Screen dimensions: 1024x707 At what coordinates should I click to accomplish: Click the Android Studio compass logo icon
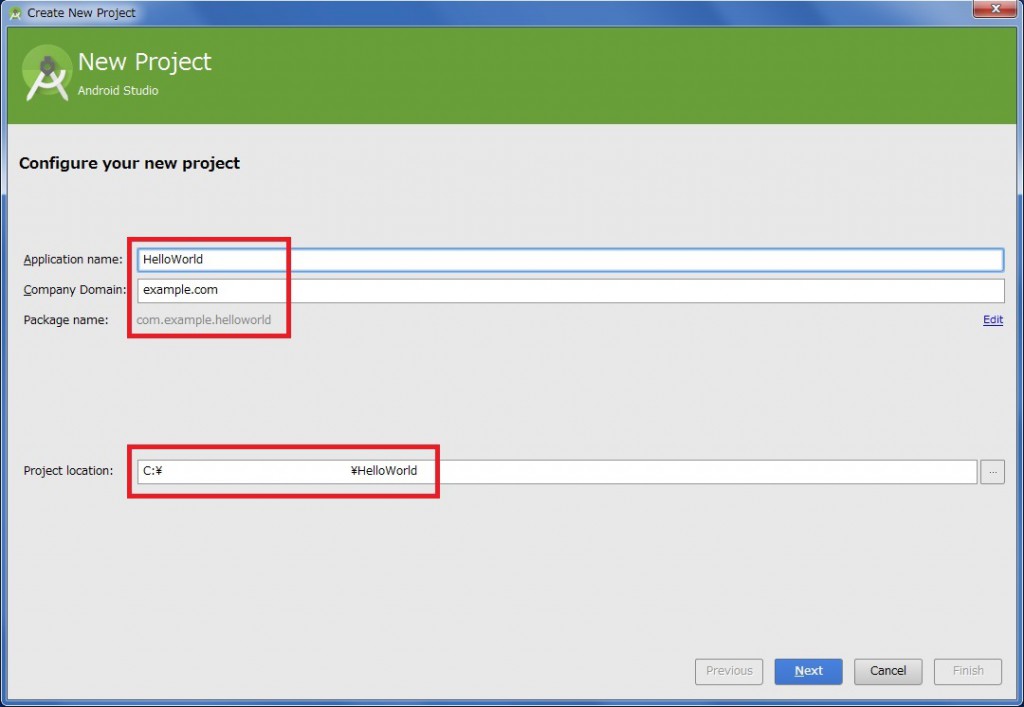(x=46, y=73)
